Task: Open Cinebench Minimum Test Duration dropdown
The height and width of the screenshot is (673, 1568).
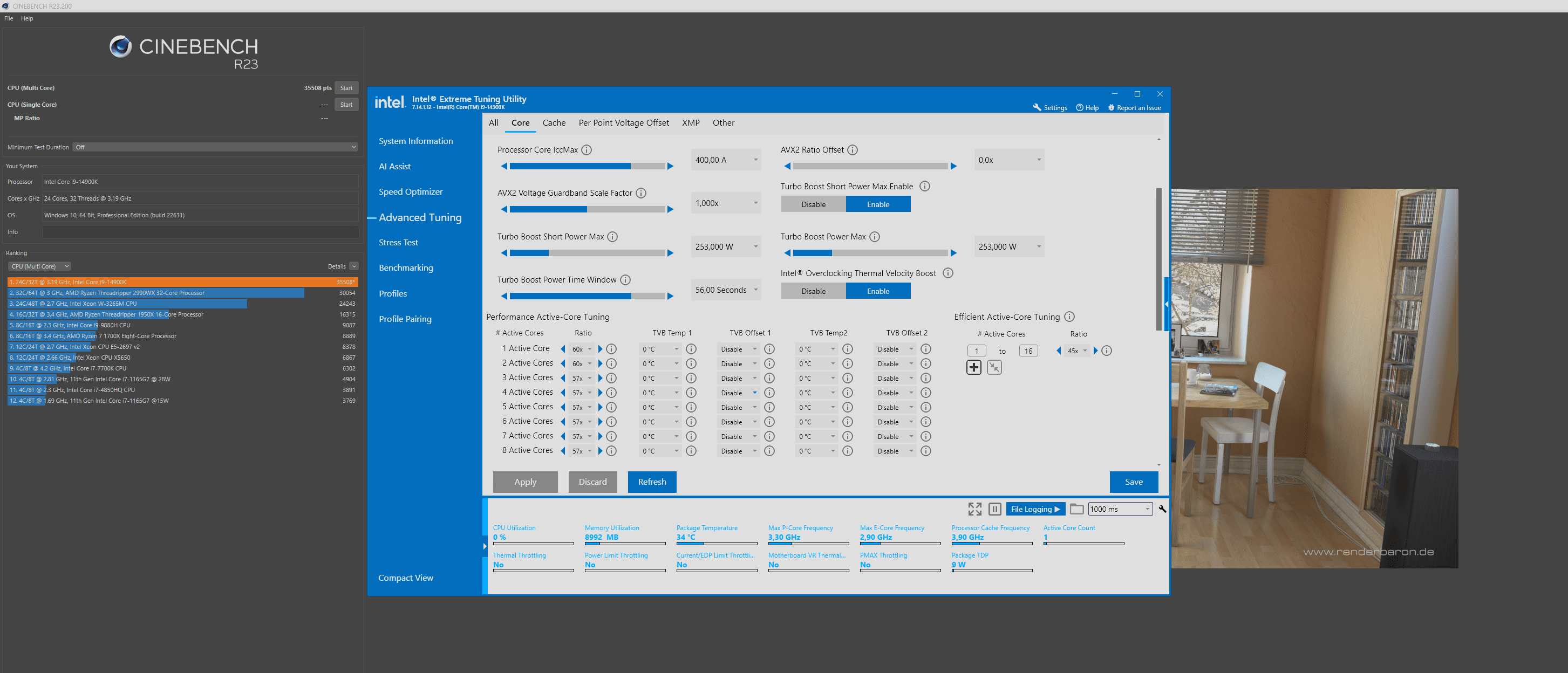Action: [x=215, y=147]
